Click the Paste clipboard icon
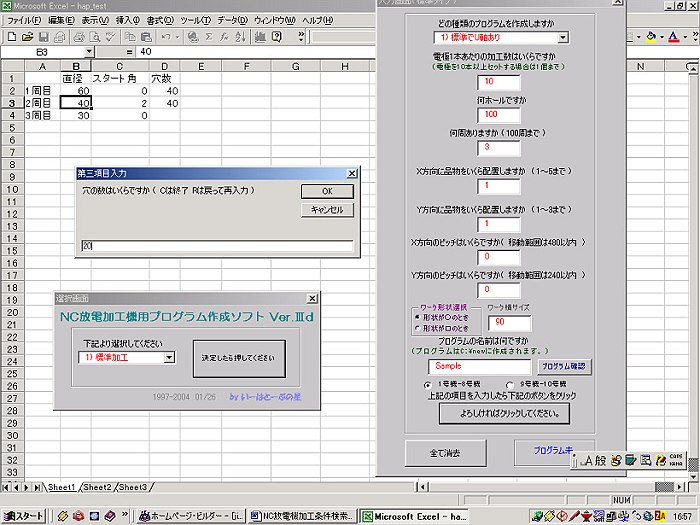The image size is (700, 525). (x=145, y=37)
